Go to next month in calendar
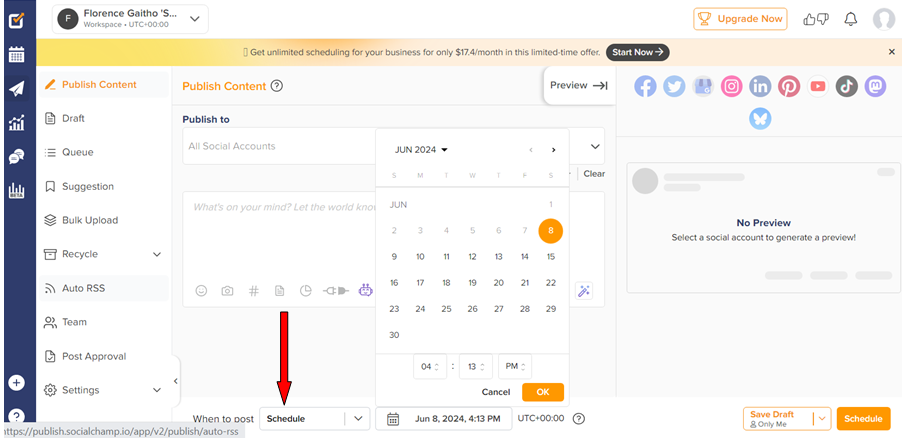Image resolution: width=902 pixels, height=442 pixels. pyautogui.click(x=553, y=150)
